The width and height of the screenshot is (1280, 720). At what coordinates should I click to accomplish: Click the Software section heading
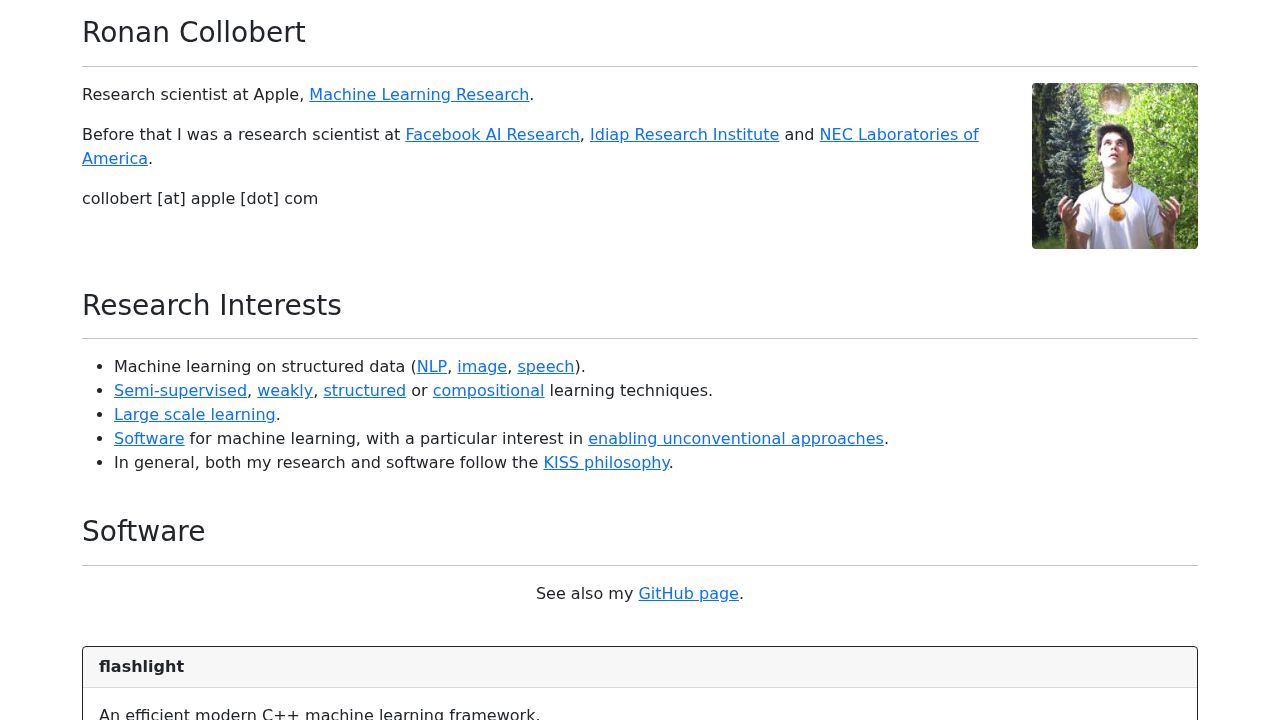[x=144, y=531]
